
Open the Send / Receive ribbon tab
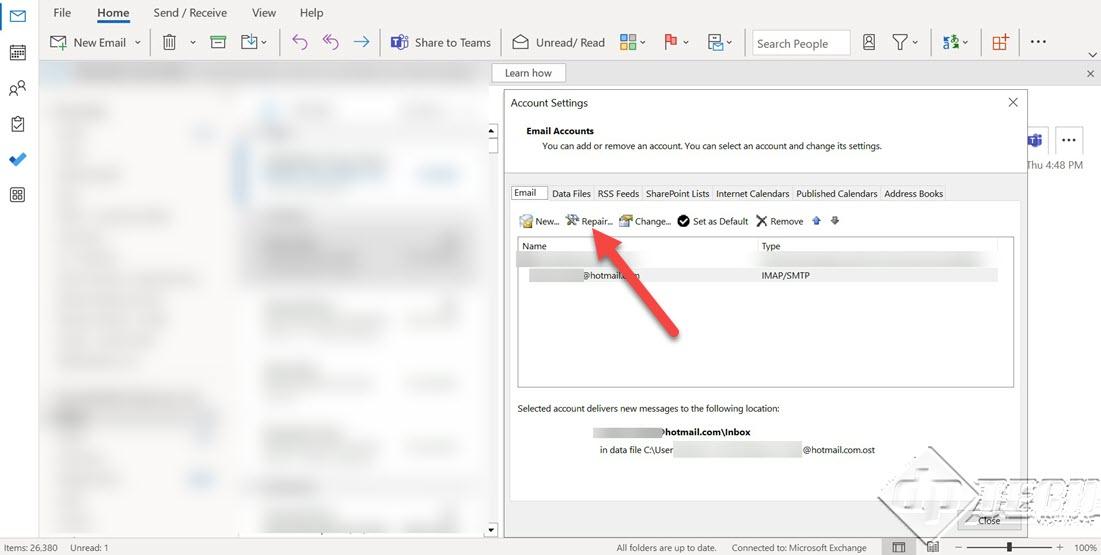[190, 13]
